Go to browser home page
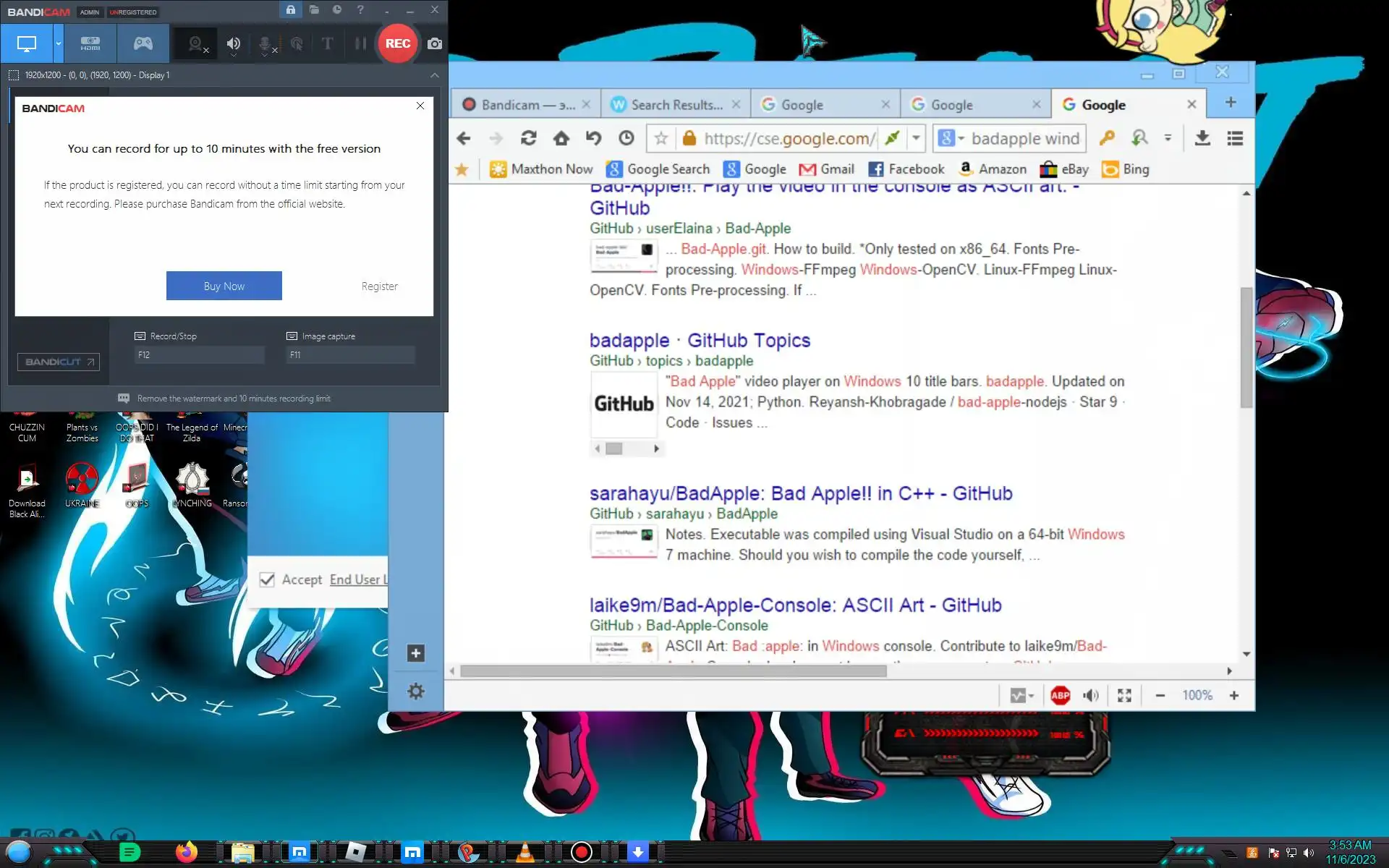1389x868 pixels. 561,138
